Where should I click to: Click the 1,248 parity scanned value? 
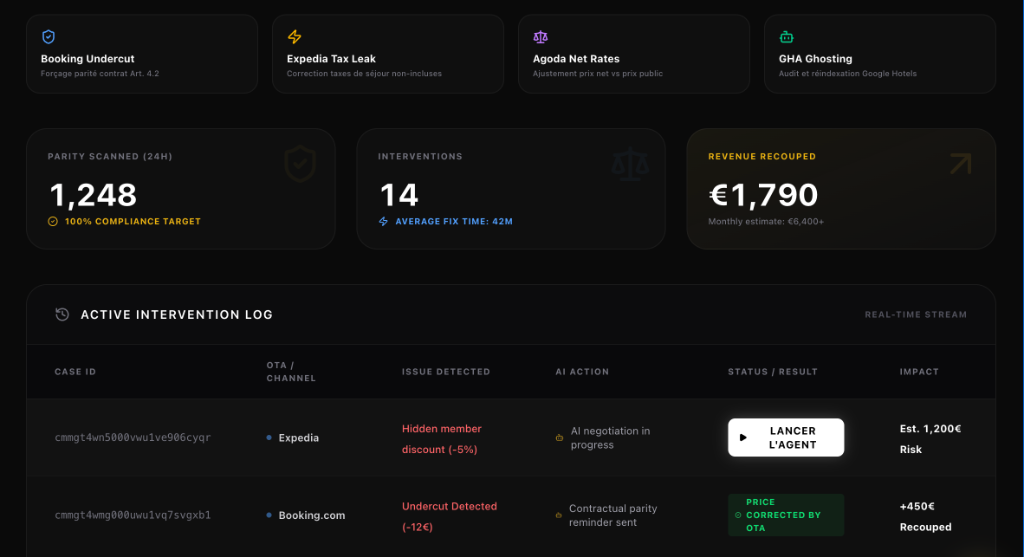point(93,195)
